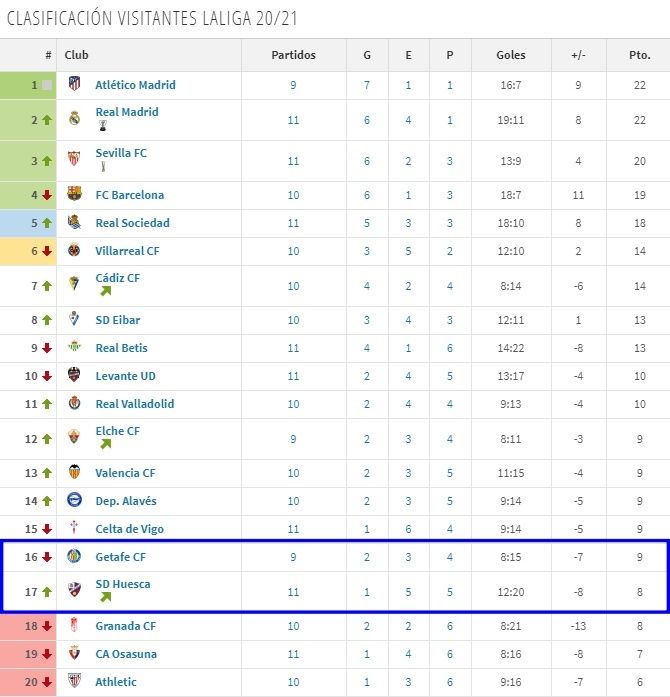
Task: Click the Villarreal CF crest icon
Action: click(74, 251)
